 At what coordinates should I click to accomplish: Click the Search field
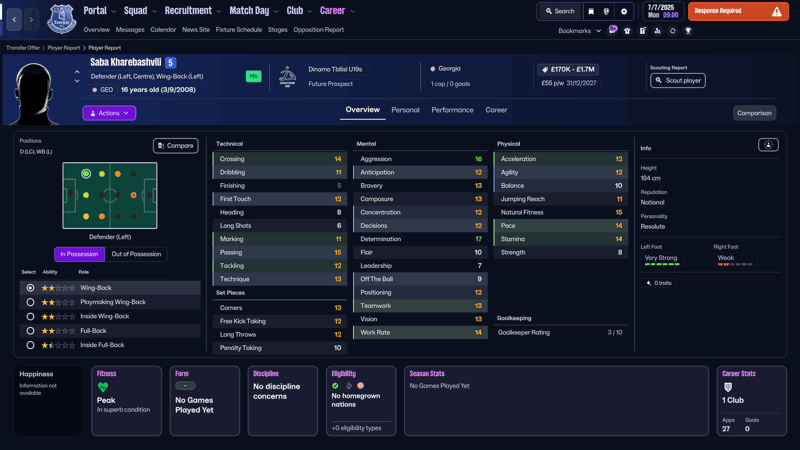coord(560,11)
